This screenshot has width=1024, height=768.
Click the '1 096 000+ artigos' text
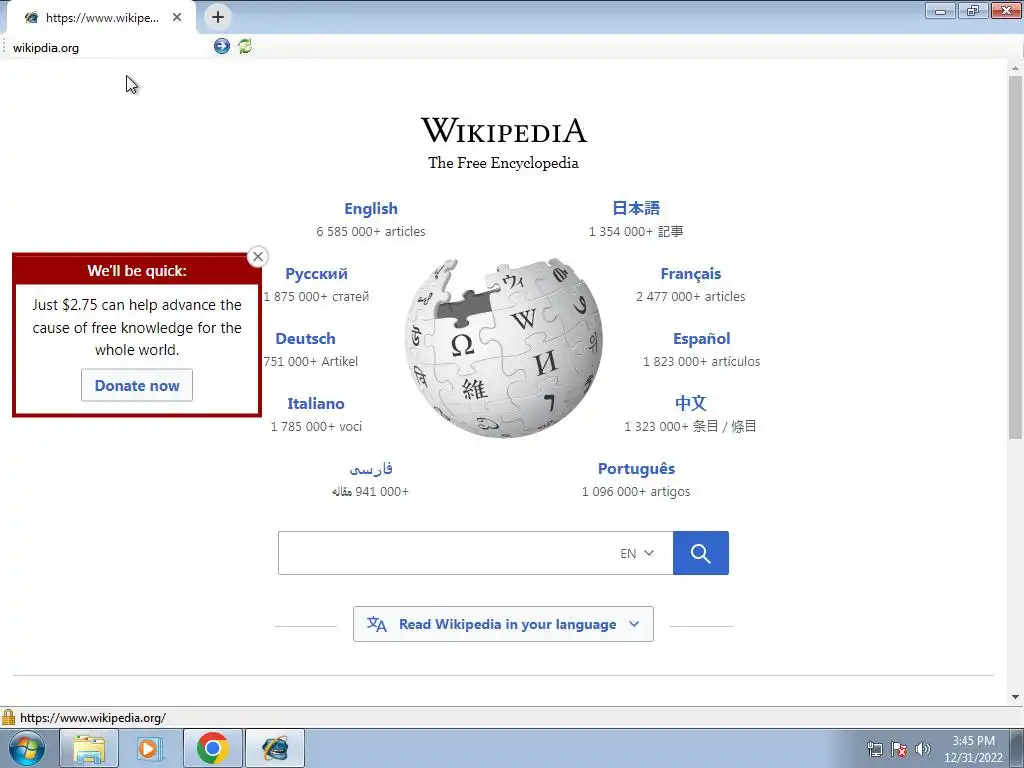click(636, 492)
